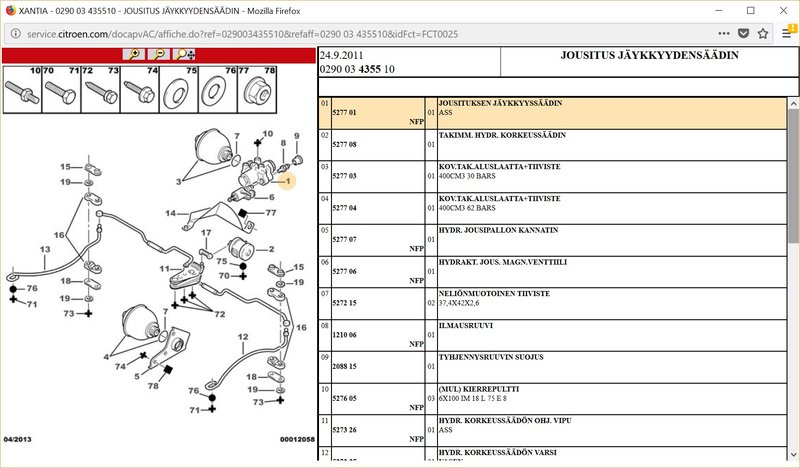The height and width of the screenshot is (468, 800).
Task: Click the site info icon in address bar
Action: click(x=13, y=33)
